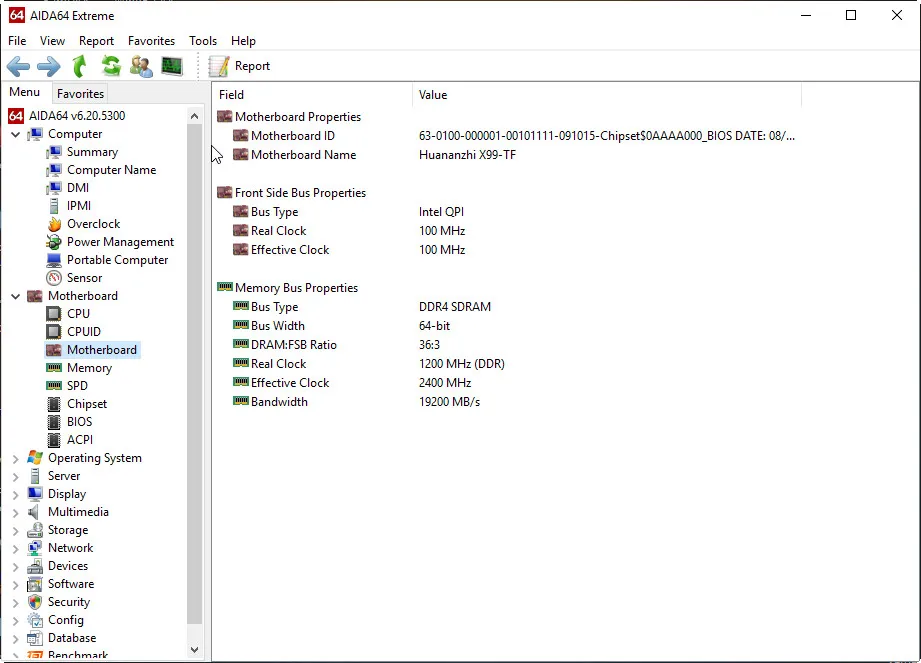Expand the Software node
This screenshot has width=921, height=663.
click(16, 585)
